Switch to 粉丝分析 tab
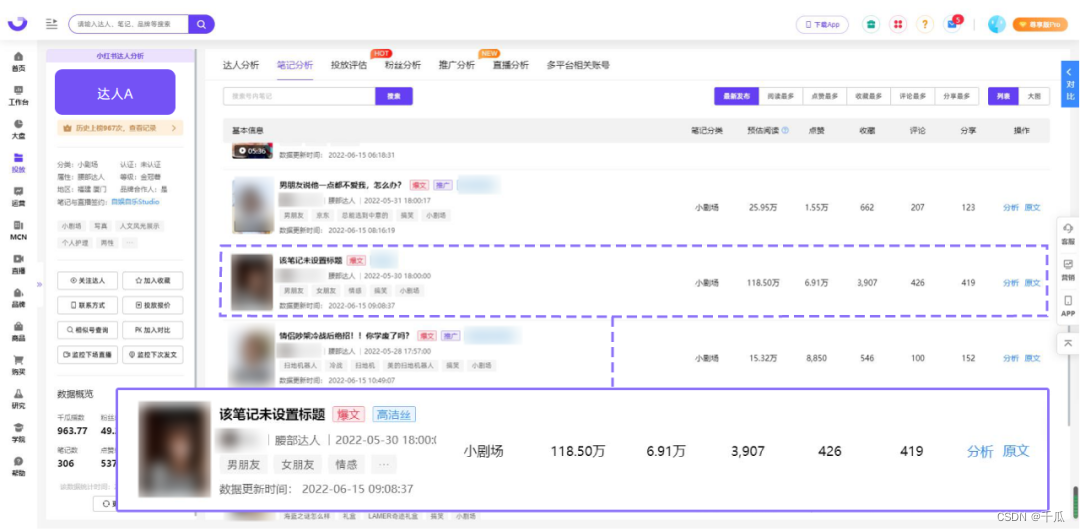 [403, 65]
